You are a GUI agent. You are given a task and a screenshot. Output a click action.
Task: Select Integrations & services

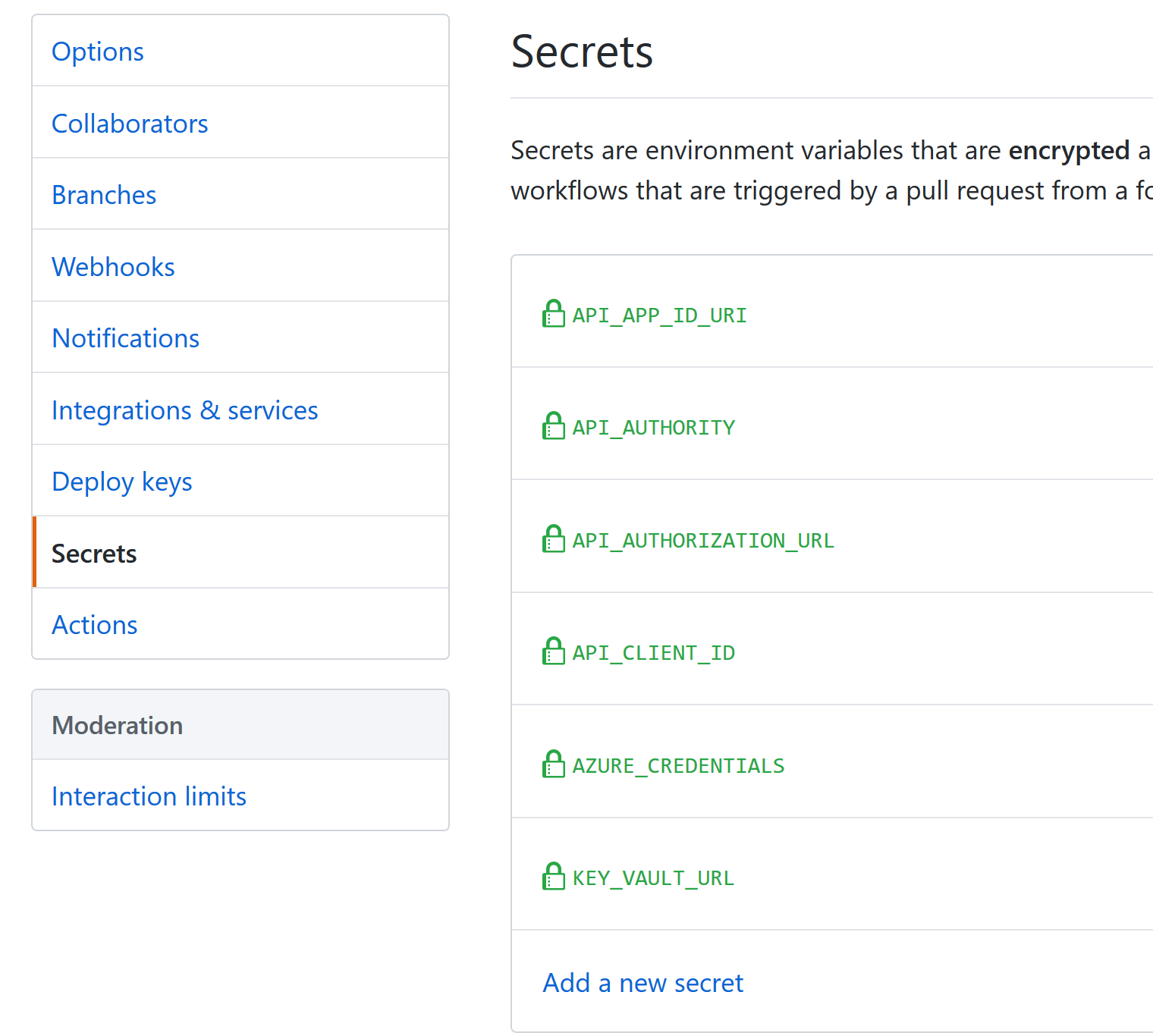point(184,410)
